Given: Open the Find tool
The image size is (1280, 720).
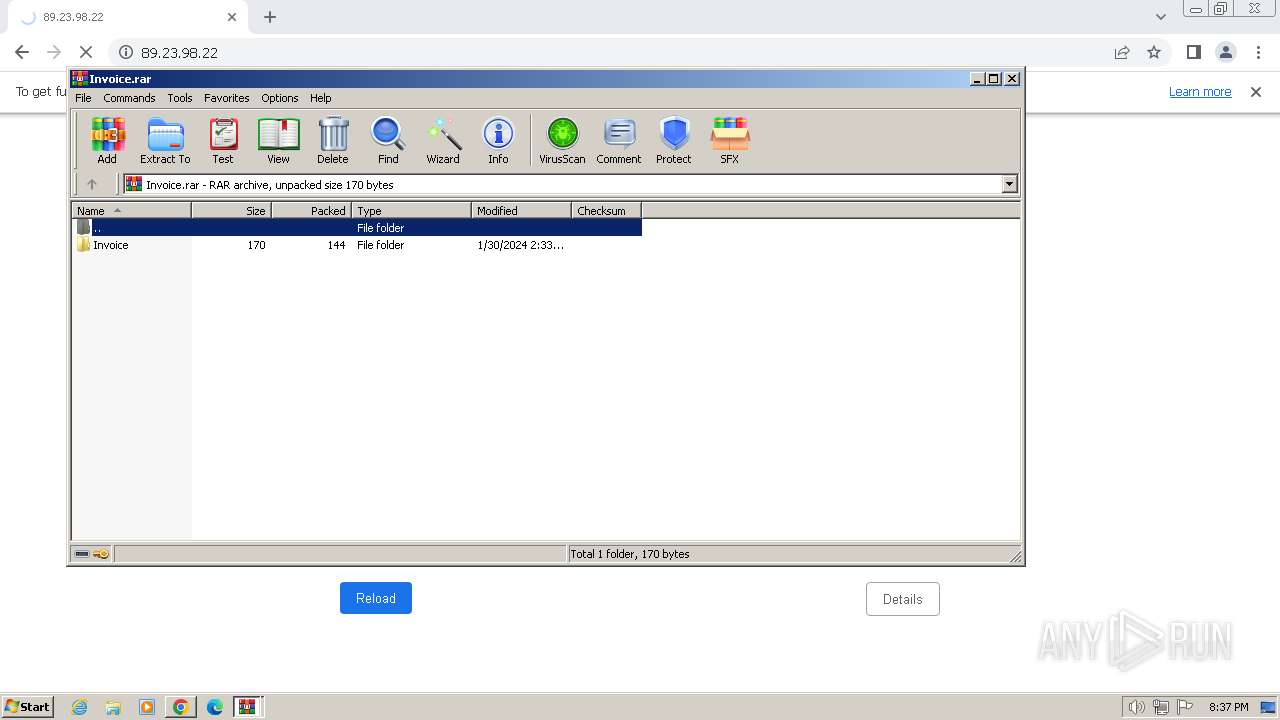Looking at the screenshot, I should pyautogui.click(x=388, y=141).
